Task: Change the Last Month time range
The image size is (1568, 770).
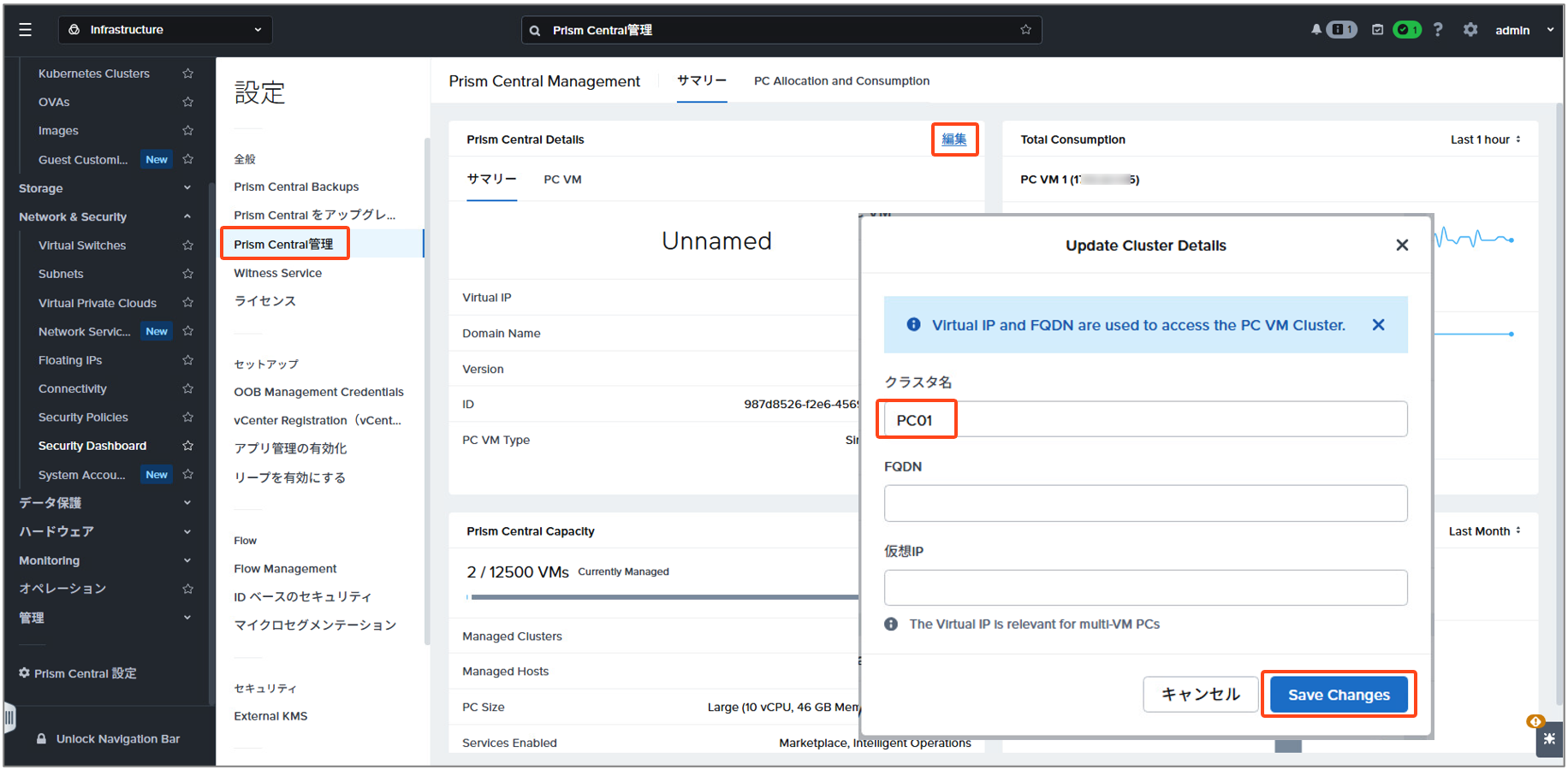Action: coord(1485,531)
